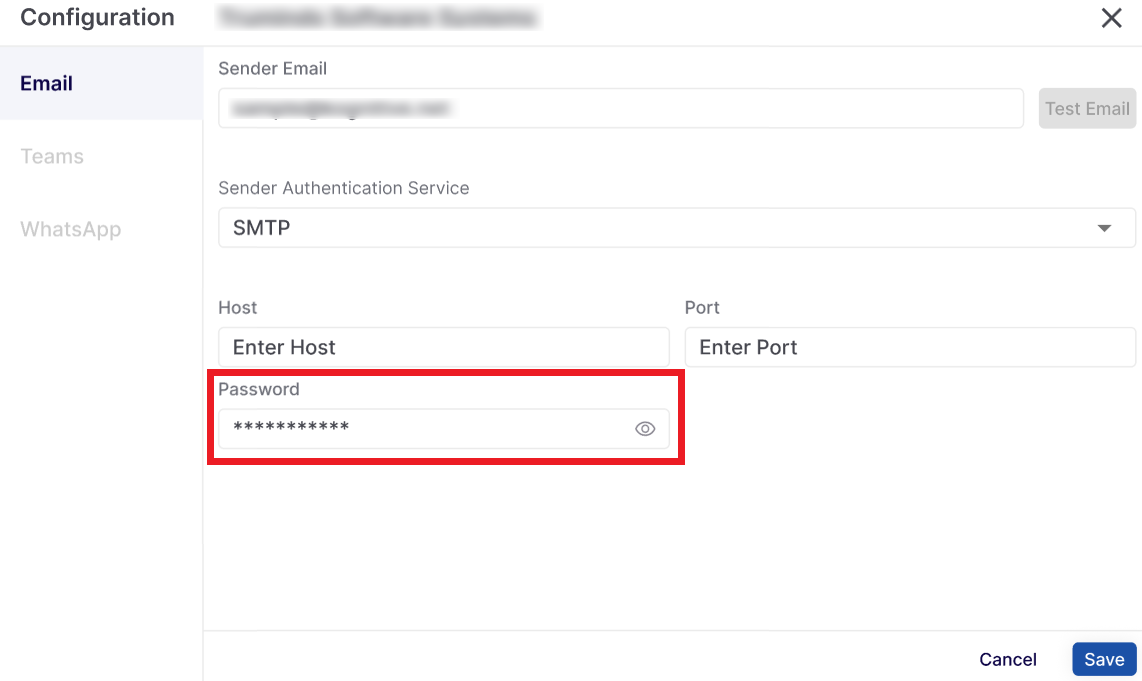Click the Port field label

pyautogui.click(x=702, y=307)
